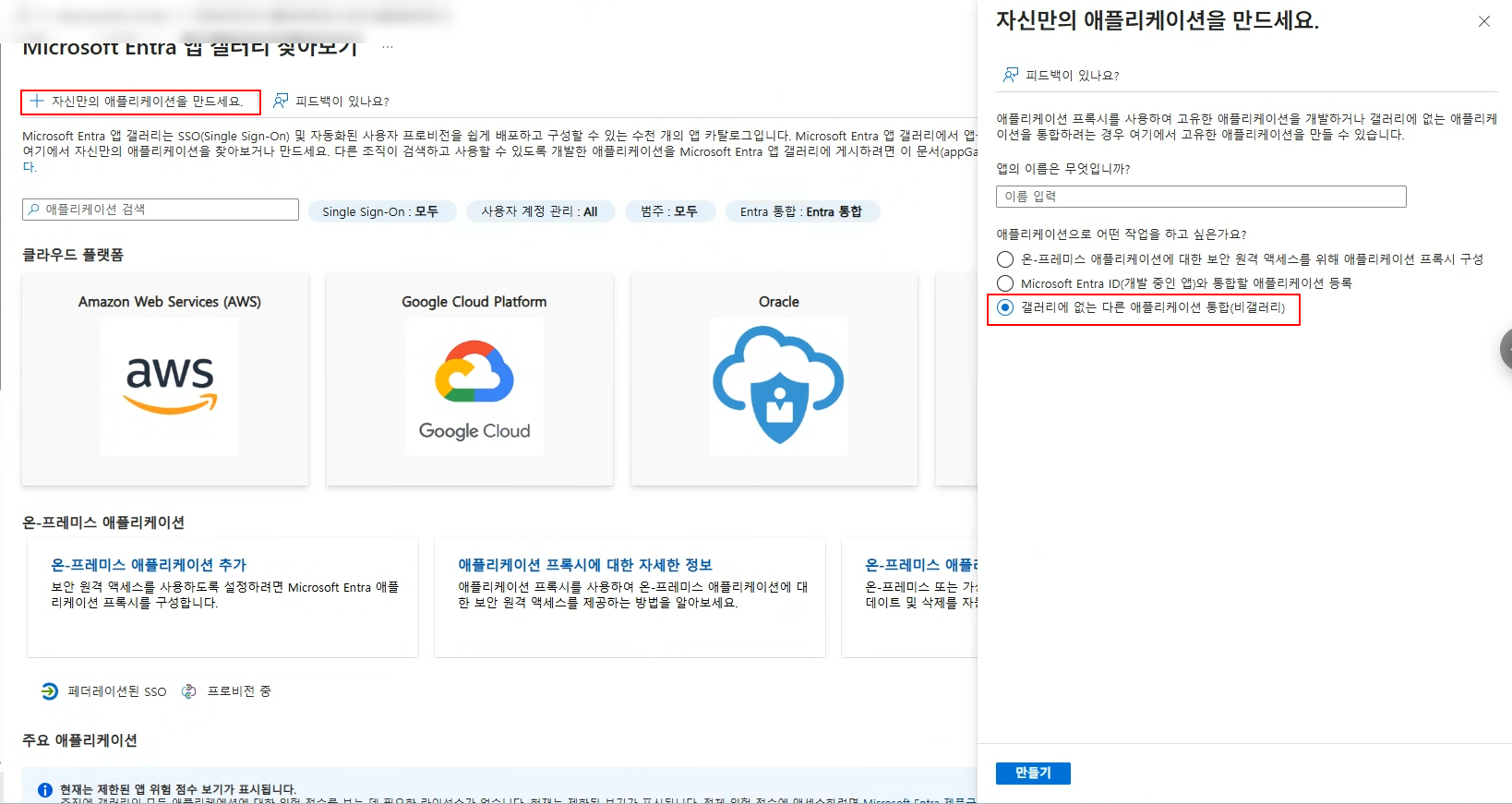This screenshot has height=804, width=1512.
Task: Select on-premises application proxy radio option
Action: 1005,259
